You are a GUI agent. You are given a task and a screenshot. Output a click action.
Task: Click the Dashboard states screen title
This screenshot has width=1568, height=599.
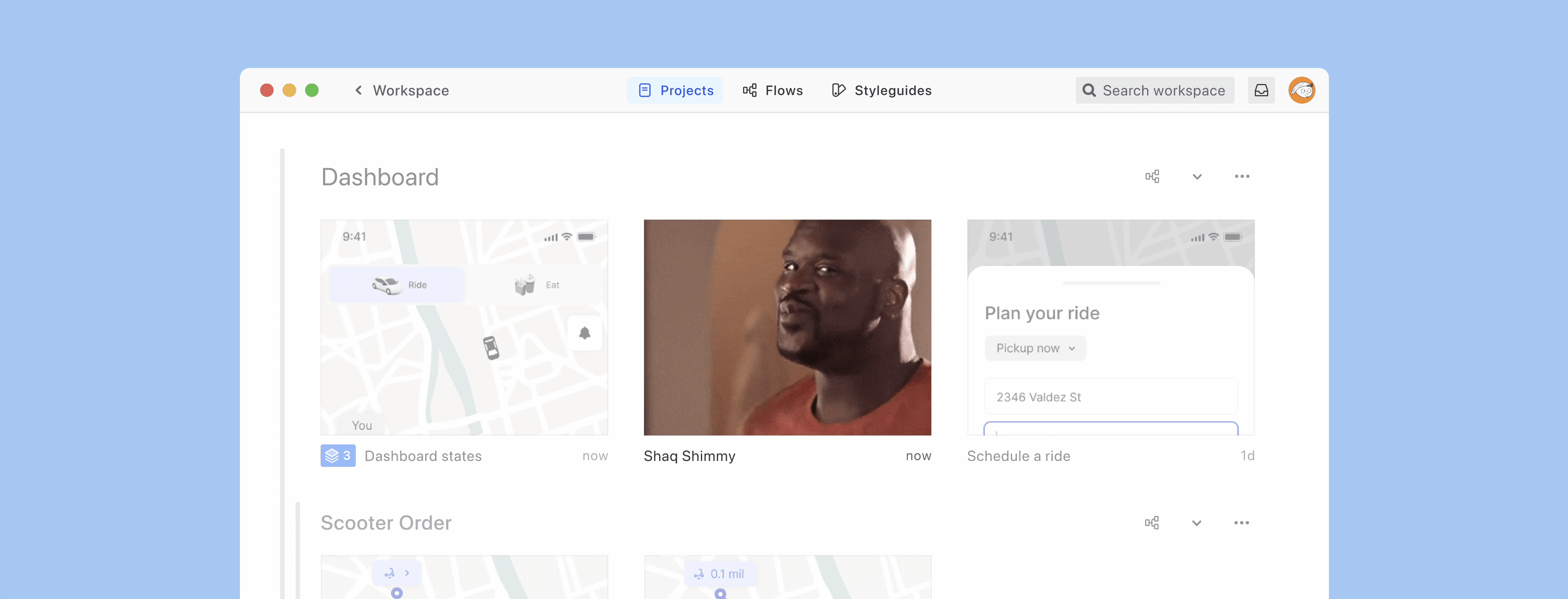pyautogui.click(x=423, y=456)
